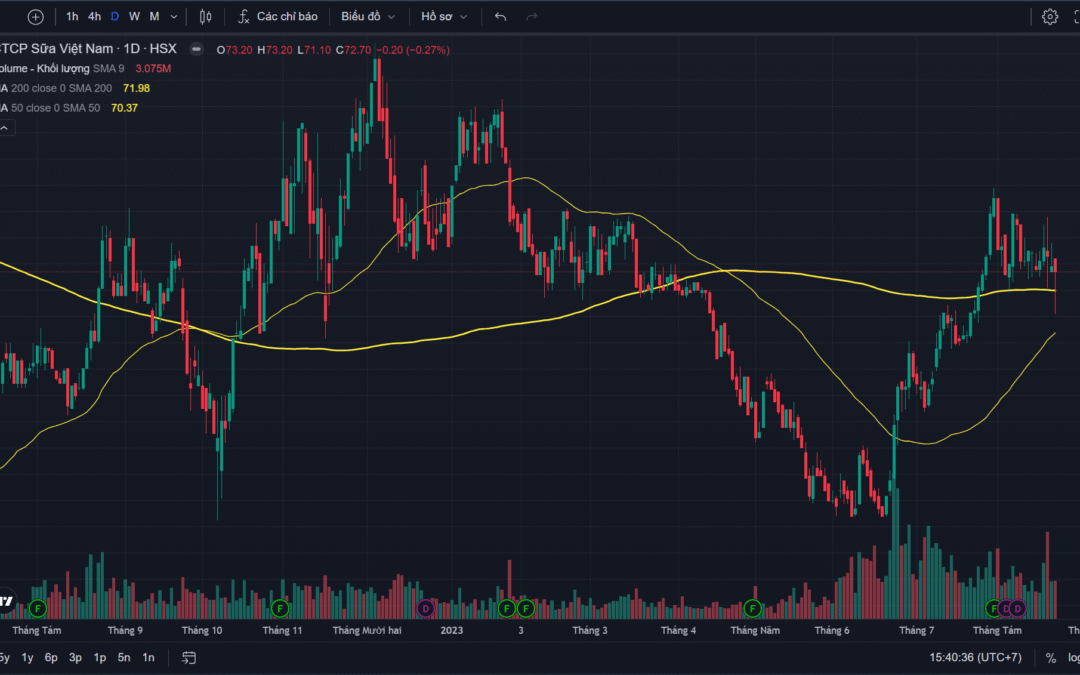
Task: Click the go-to-date calendar icon
Action: (x=189, y=657)
